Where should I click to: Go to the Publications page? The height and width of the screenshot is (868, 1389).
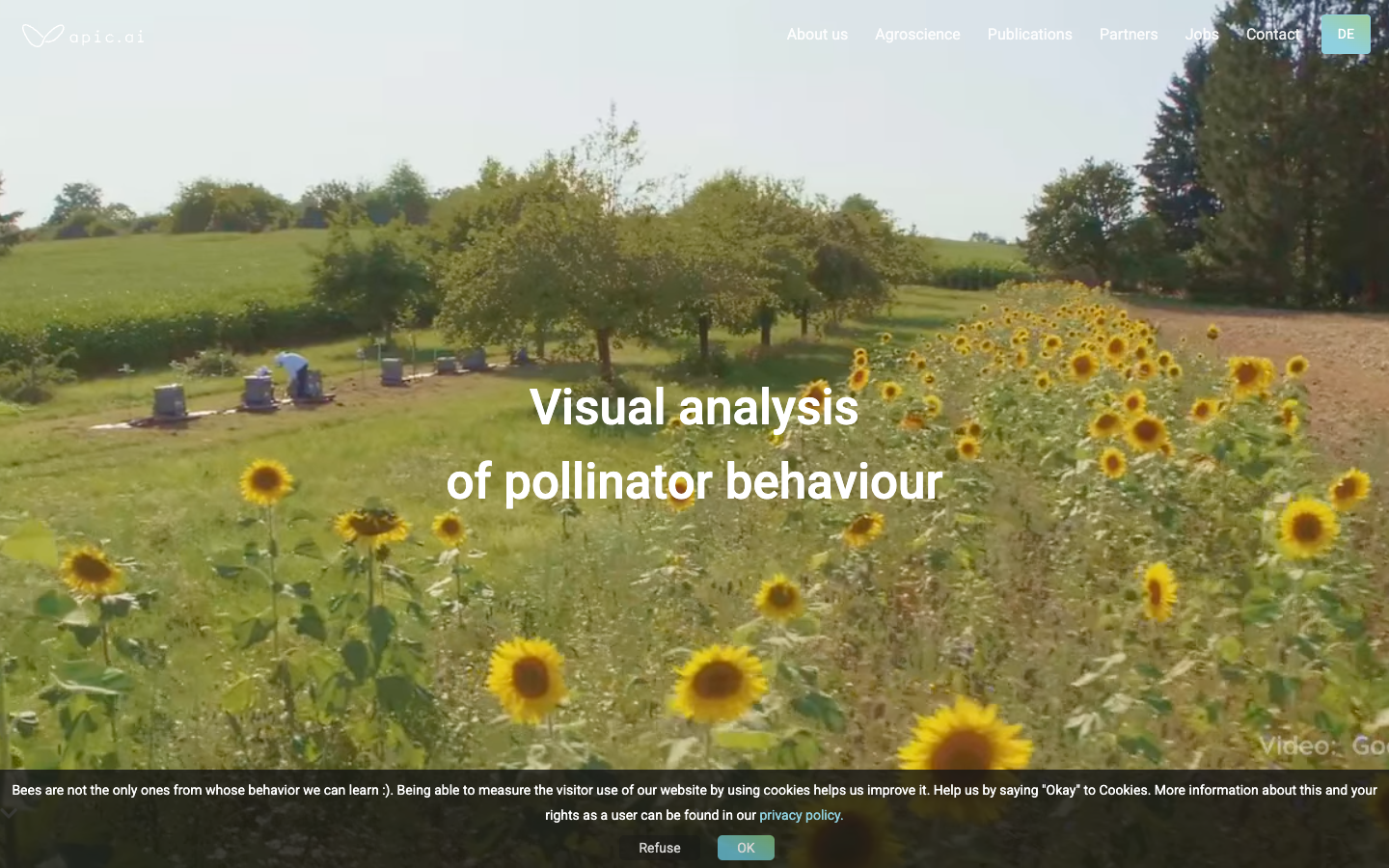tap(1029, 35)
